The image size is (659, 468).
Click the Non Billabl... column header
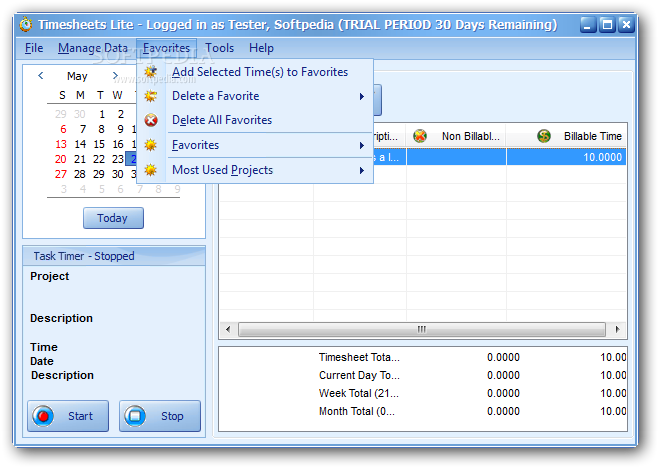(x=456, y=136)
